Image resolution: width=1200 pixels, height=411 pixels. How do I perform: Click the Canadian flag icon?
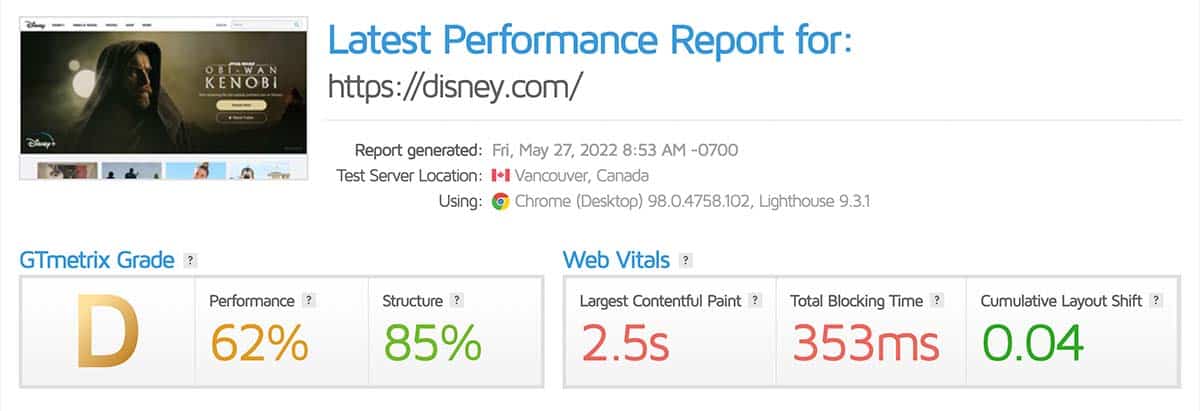pyautogui.click(x=500, y=176)
